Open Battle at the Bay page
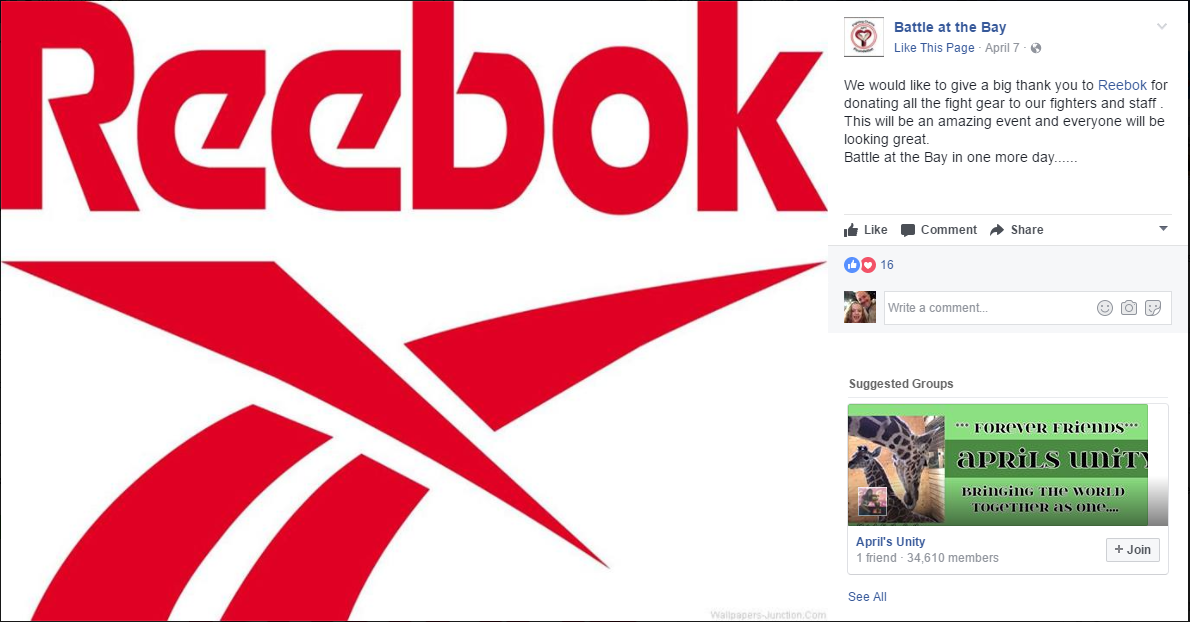This screenshot has height=622, width=1190. click(x=949, y=27)
